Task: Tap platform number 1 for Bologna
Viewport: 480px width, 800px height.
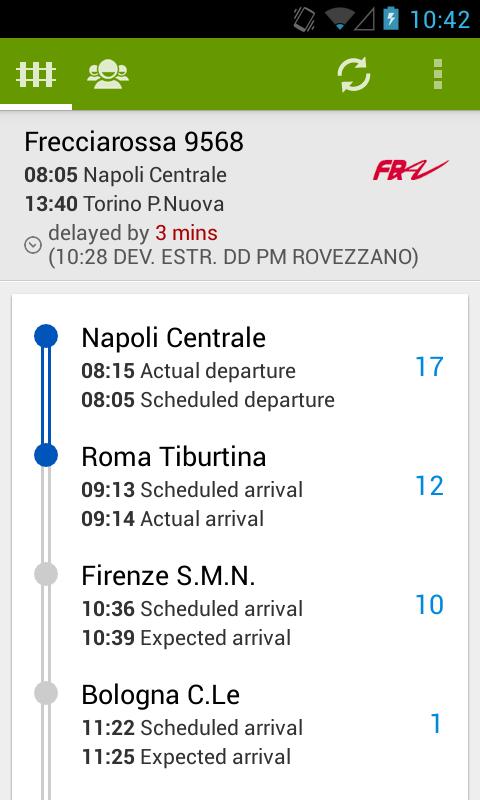Action: (x=436, y=723)
